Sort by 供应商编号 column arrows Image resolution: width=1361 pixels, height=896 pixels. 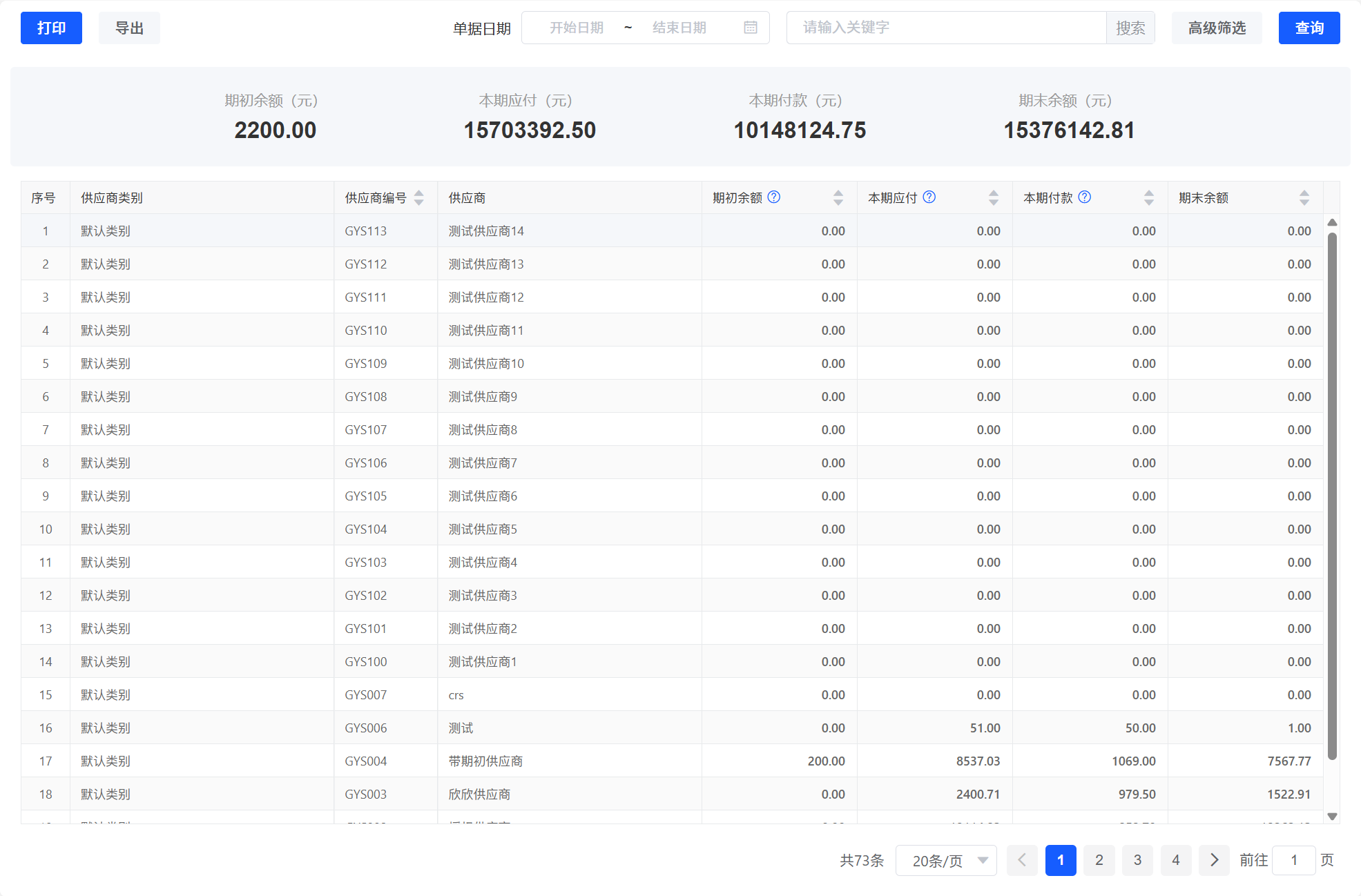pyautogui.click(x=419, y=198)
